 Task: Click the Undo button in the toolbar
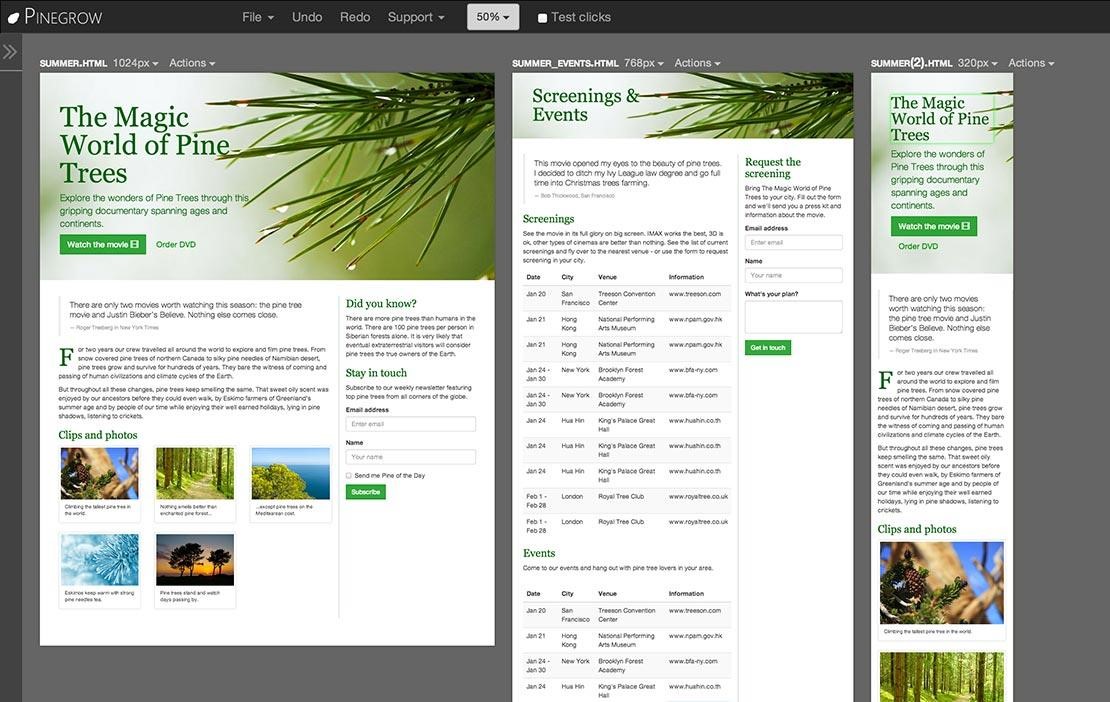point(306,16)
